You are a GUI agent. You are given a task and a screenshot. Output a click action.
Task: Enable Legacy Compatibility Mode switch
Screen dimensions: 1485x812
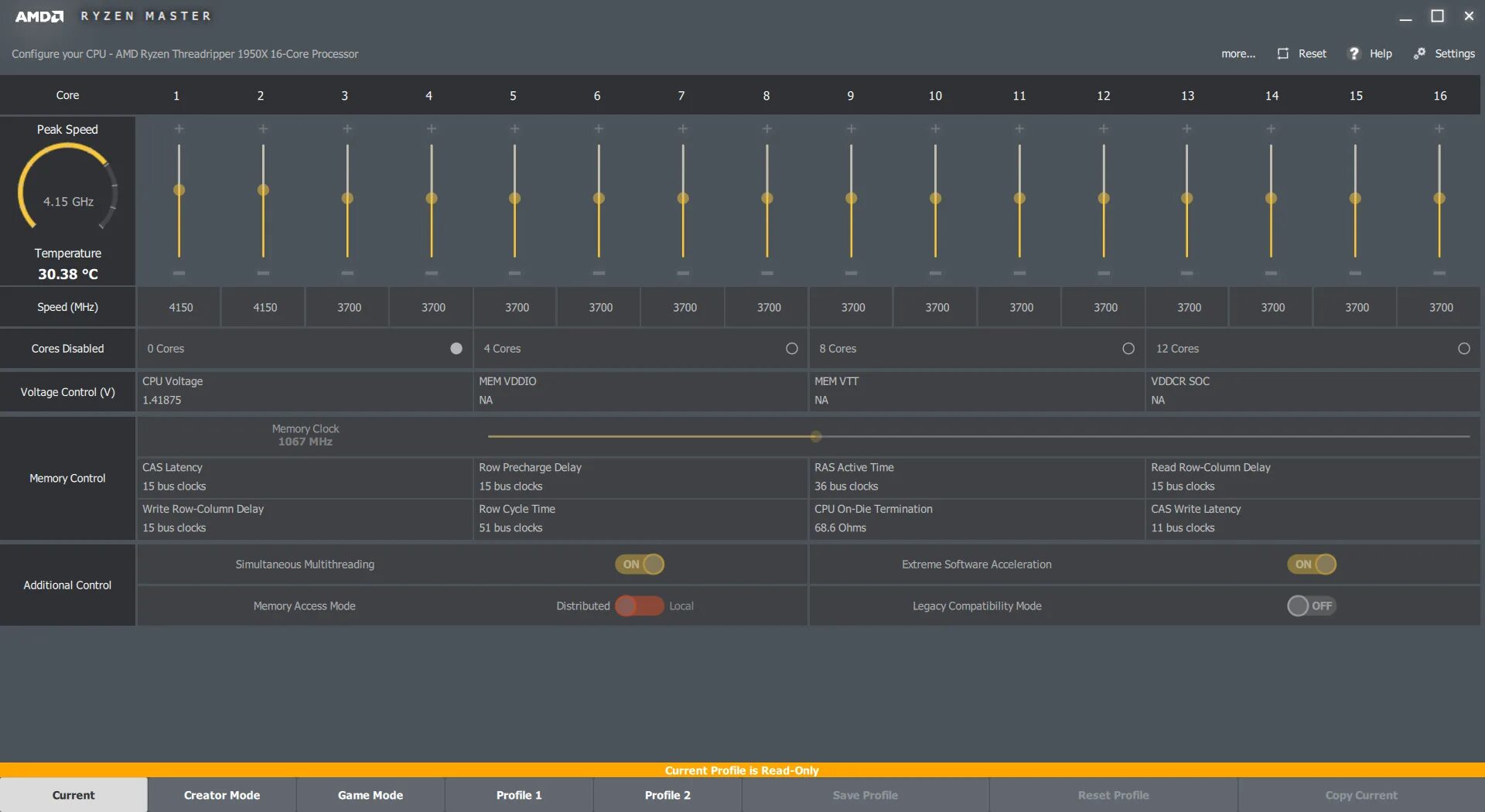(1312, 606)
